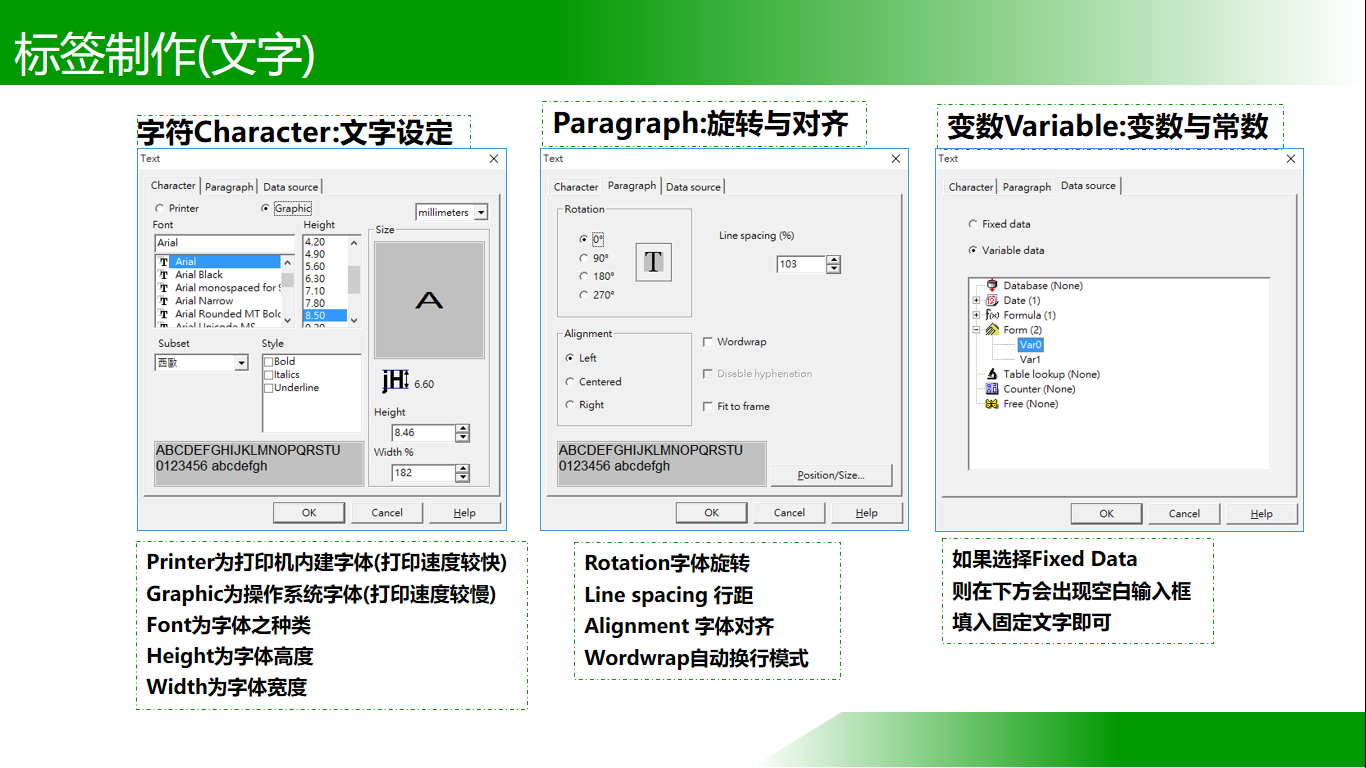Click the Database icon in data source tree
The height and width of the screenshot is (768, 1366).
[x=992, y=286]
